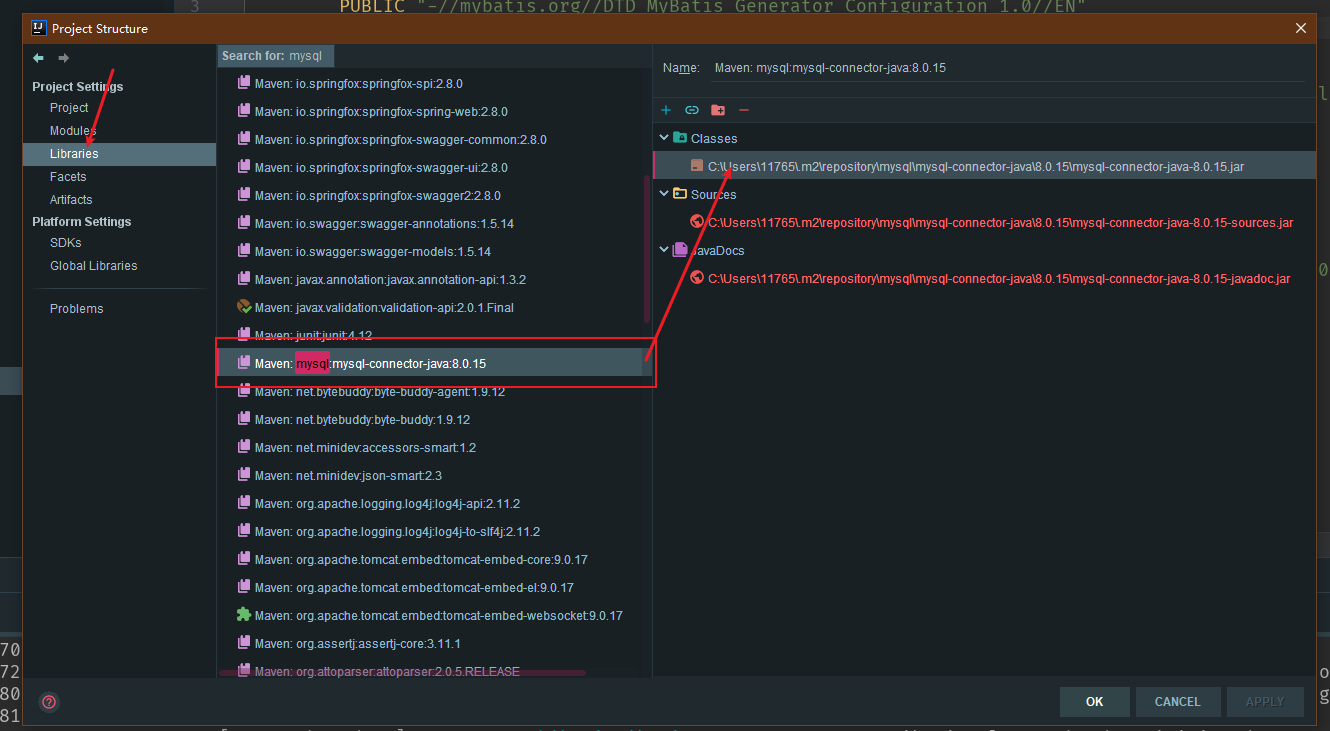Viewport: 1330px width, 731px height.
Task: Click the library Name input field
Action: coord(1007,68)
